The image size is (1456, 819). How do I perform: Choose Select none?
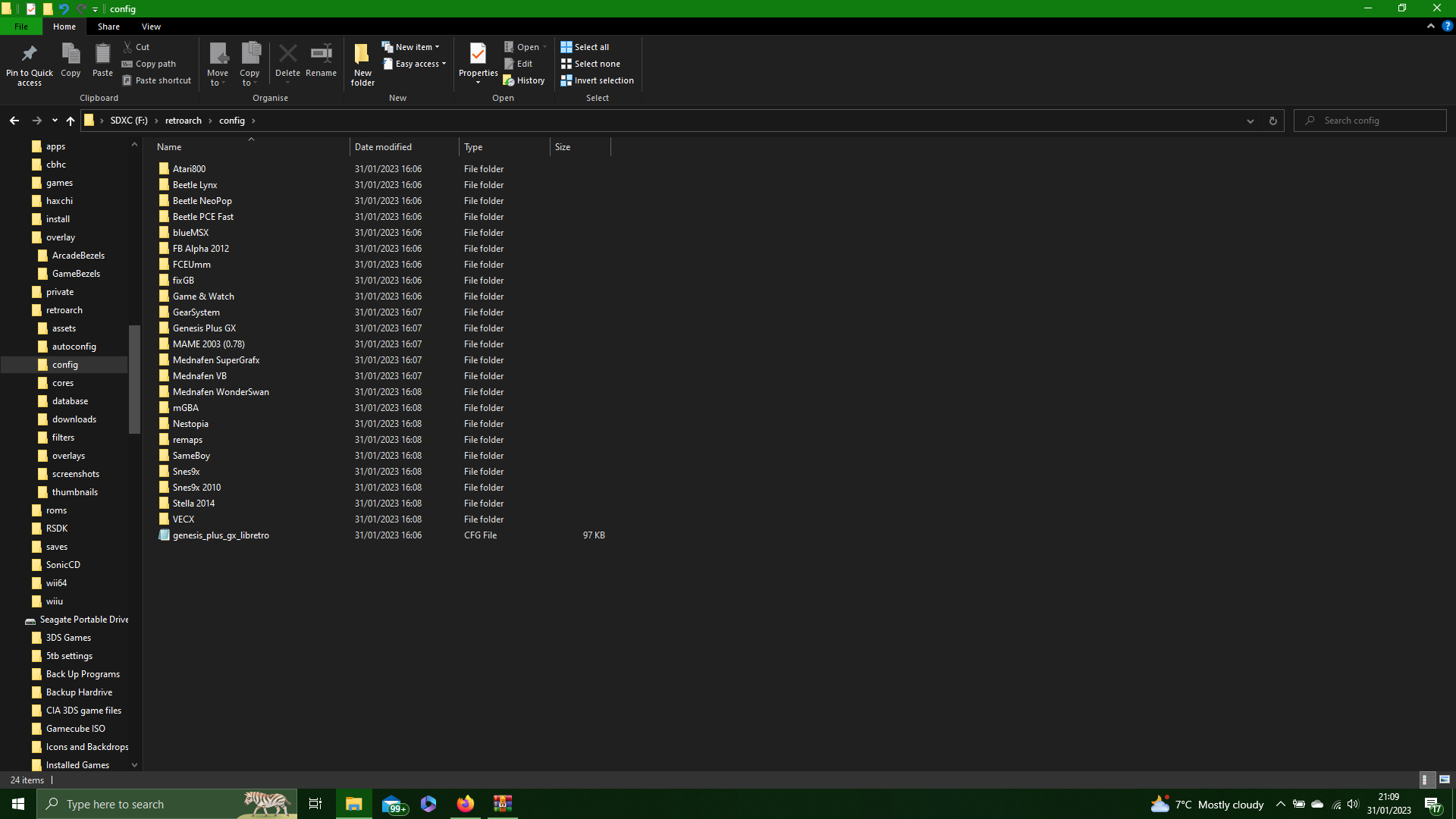click(590, 64)
